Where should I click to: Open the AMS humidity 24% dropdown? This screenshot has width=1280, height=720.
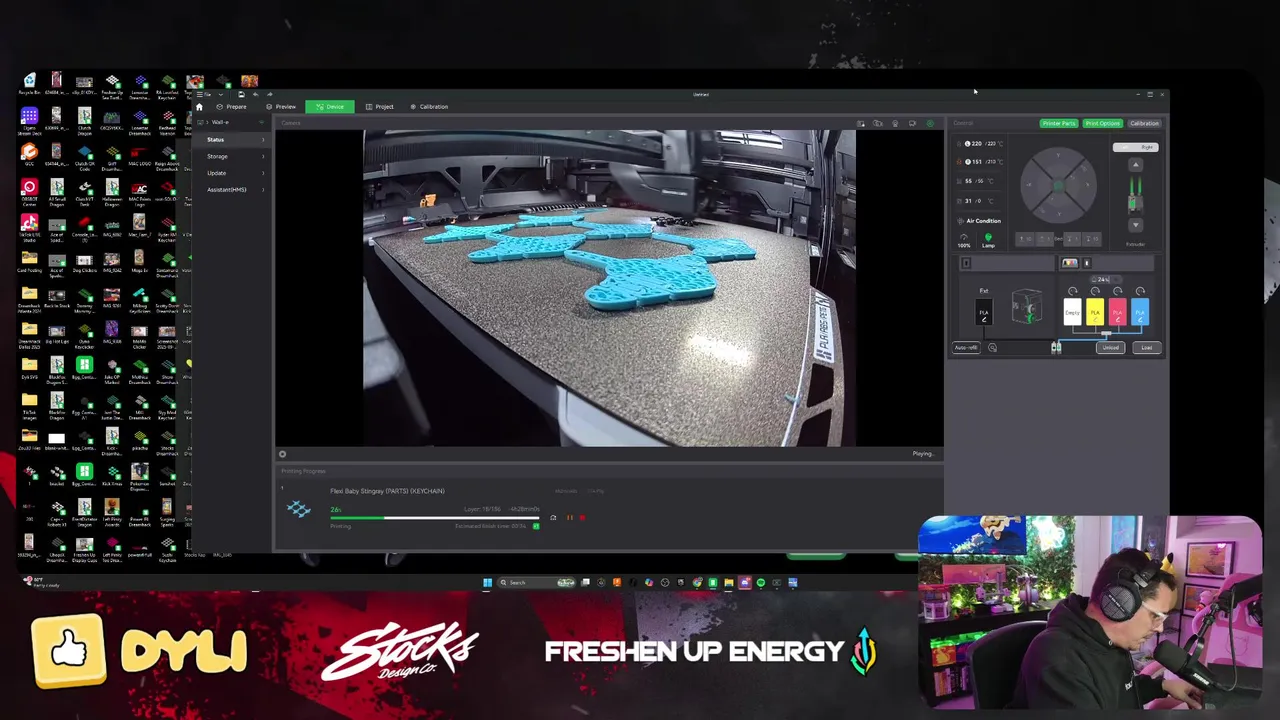tap(1106, 279)
